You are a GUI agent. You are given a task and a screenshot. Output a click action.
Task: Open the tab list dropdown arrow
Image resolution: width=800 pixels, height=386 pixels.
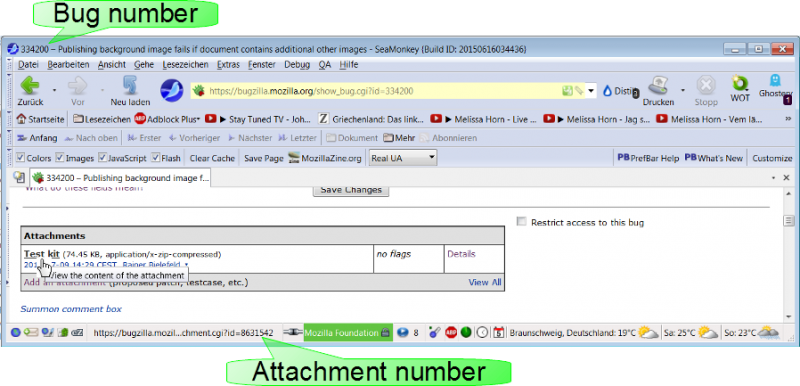point(773,177)
